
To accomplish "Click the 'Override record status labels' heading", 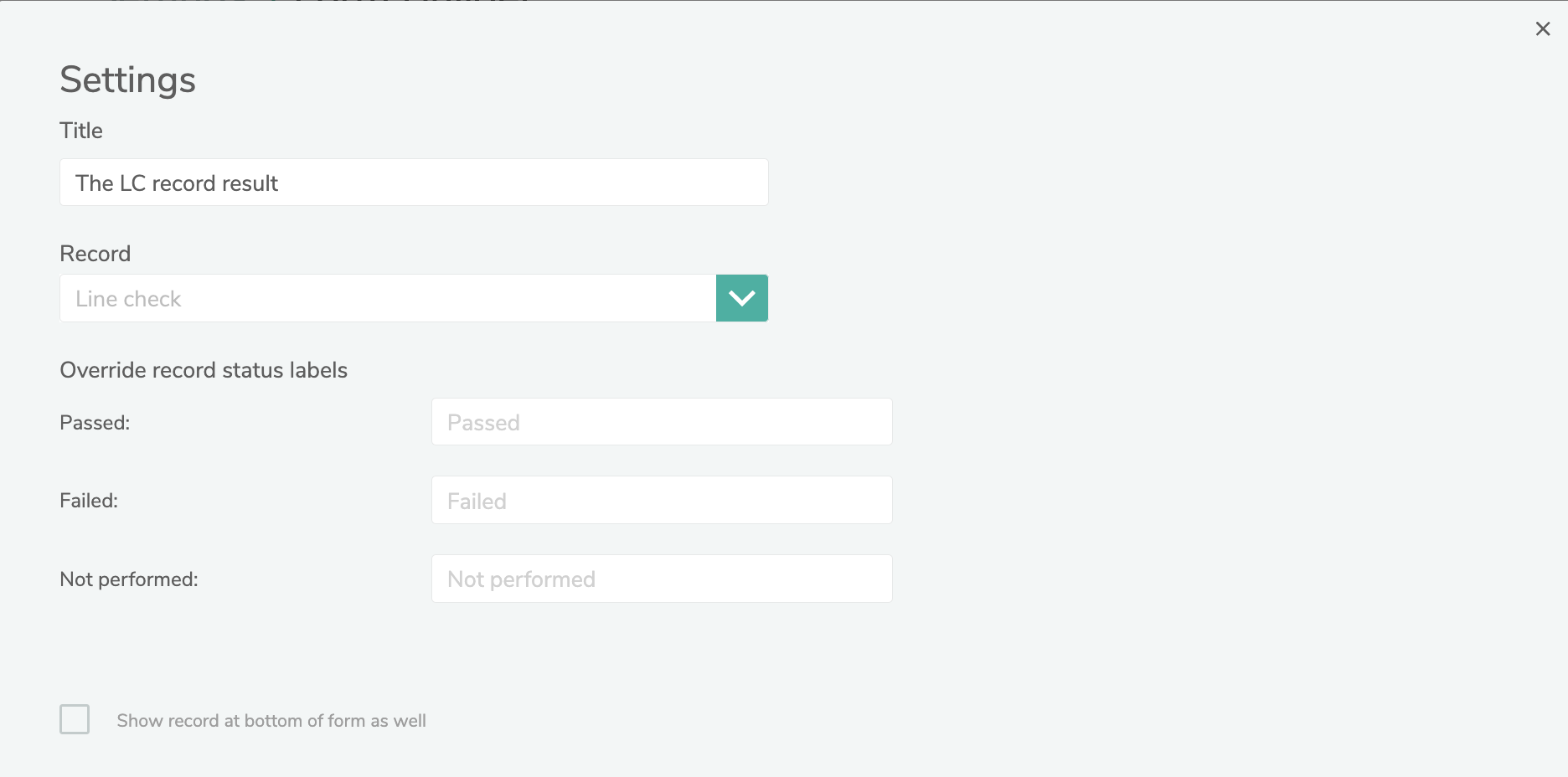I will [x=204, y=370].
